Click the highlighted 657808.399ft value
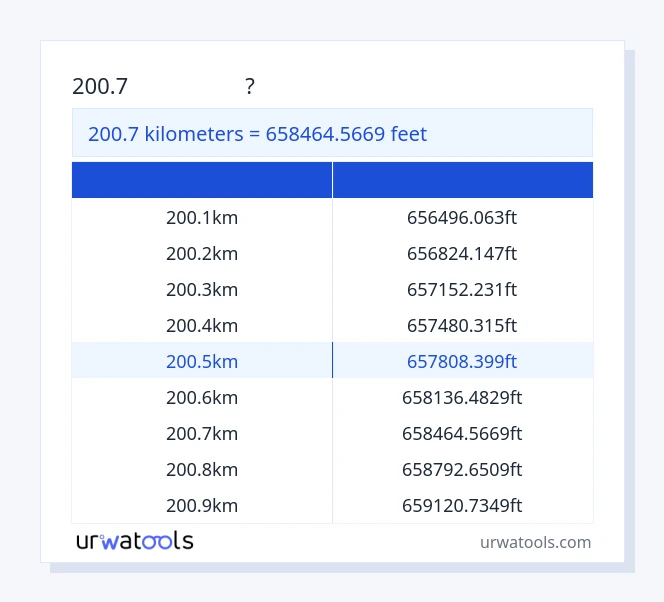The height and width of the screenshot is (602, 664). tap(462, 361)
